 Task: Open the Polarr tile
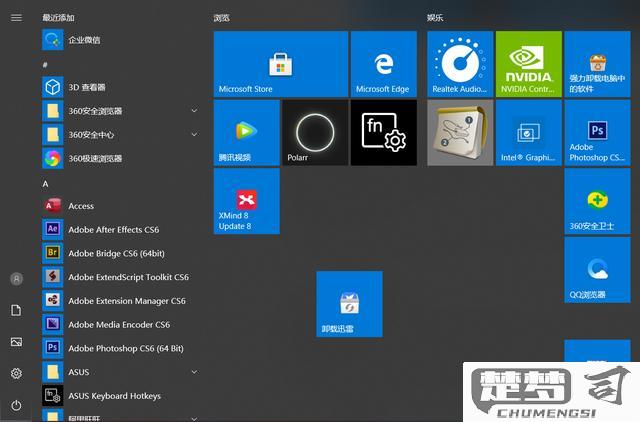coord(315,133)
